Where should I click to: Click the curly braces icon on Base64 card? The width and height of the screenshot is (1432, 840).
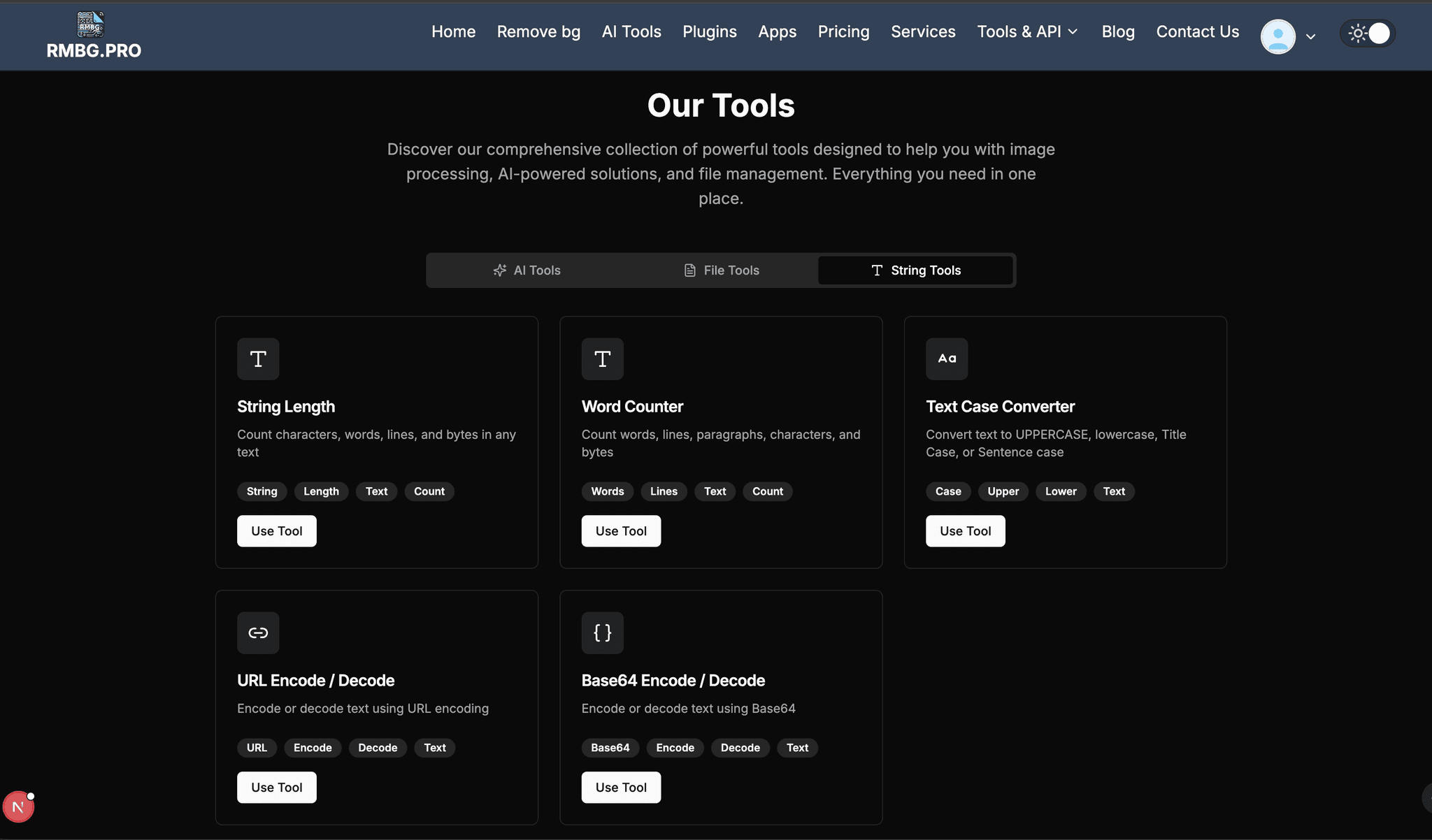(x=602, y=632)
